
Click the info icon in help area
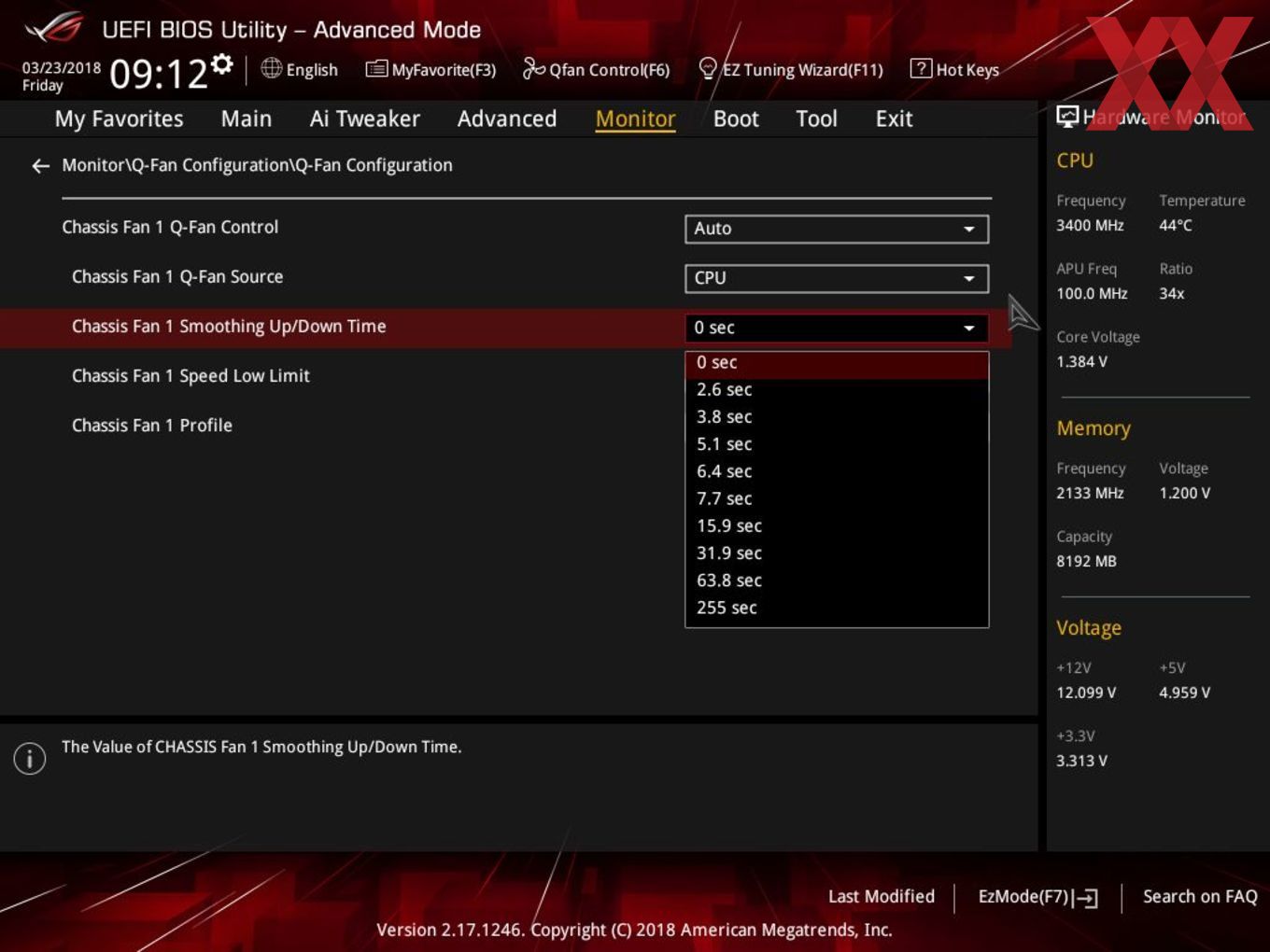[30, 758]
